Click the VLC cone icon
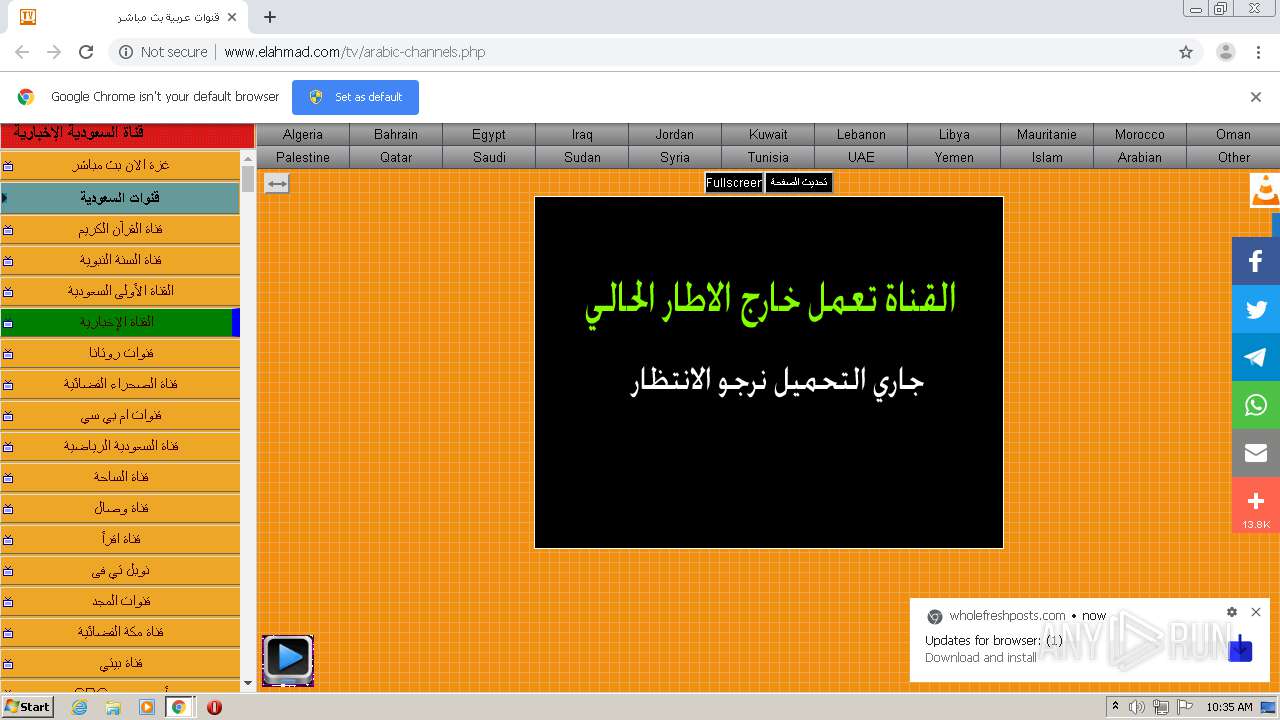The width and height of the screenshot is (1280, 720). [x=1265, y=190]
